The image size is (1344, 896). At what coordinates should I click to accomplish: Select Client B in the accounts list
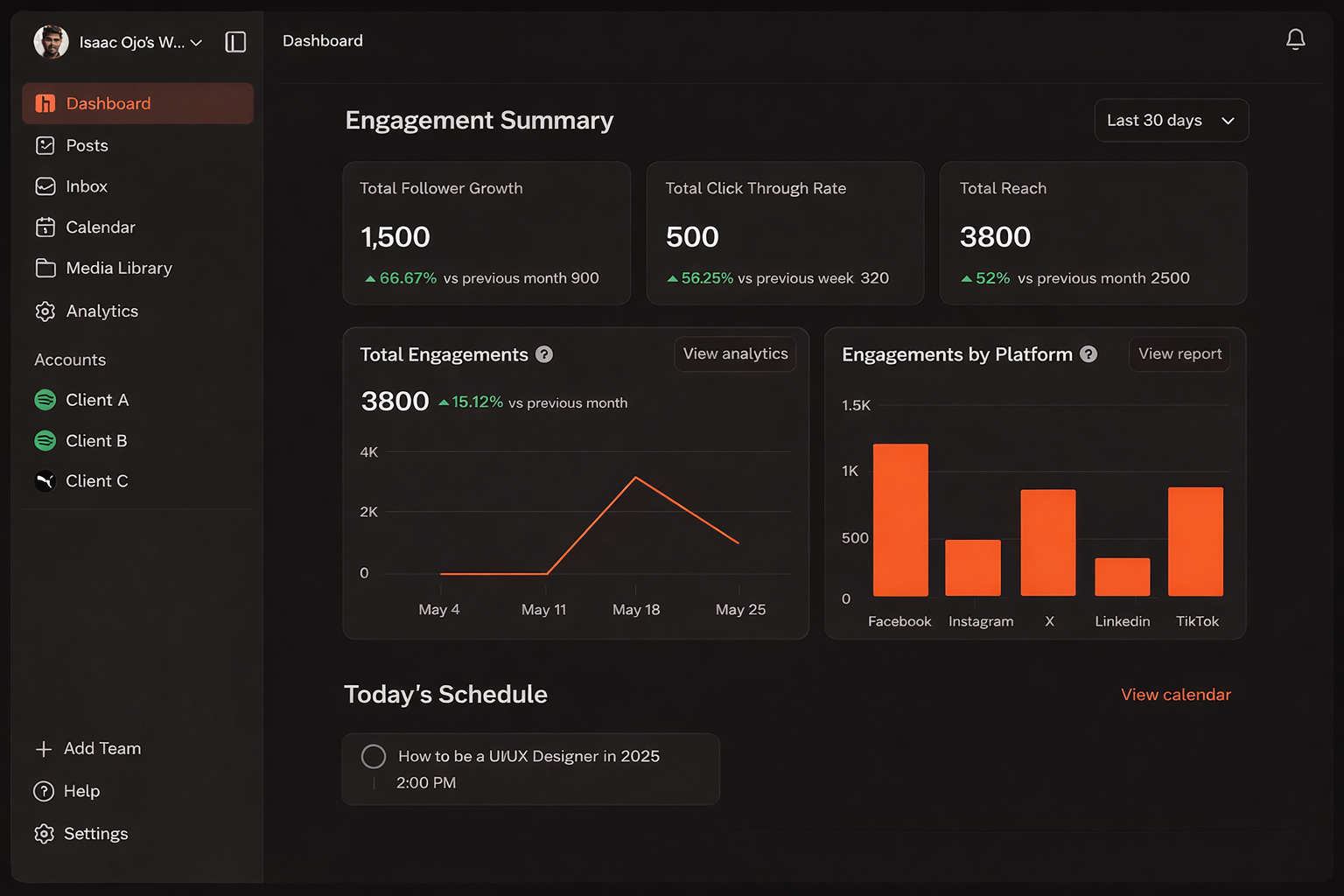[x=96, y=441]
